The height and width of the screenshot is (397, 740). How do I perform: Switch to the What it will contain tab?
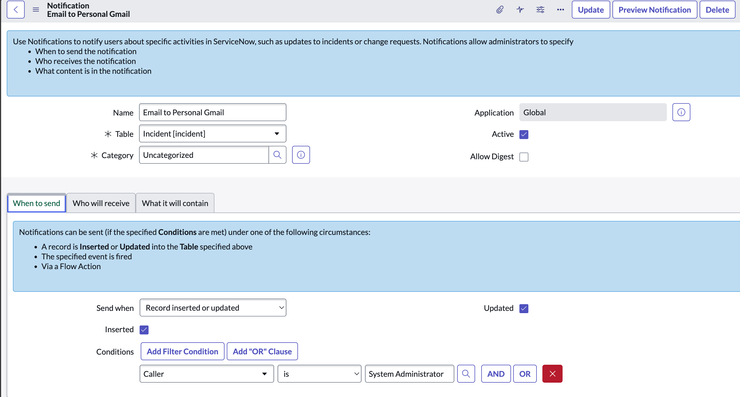[175, 203]
